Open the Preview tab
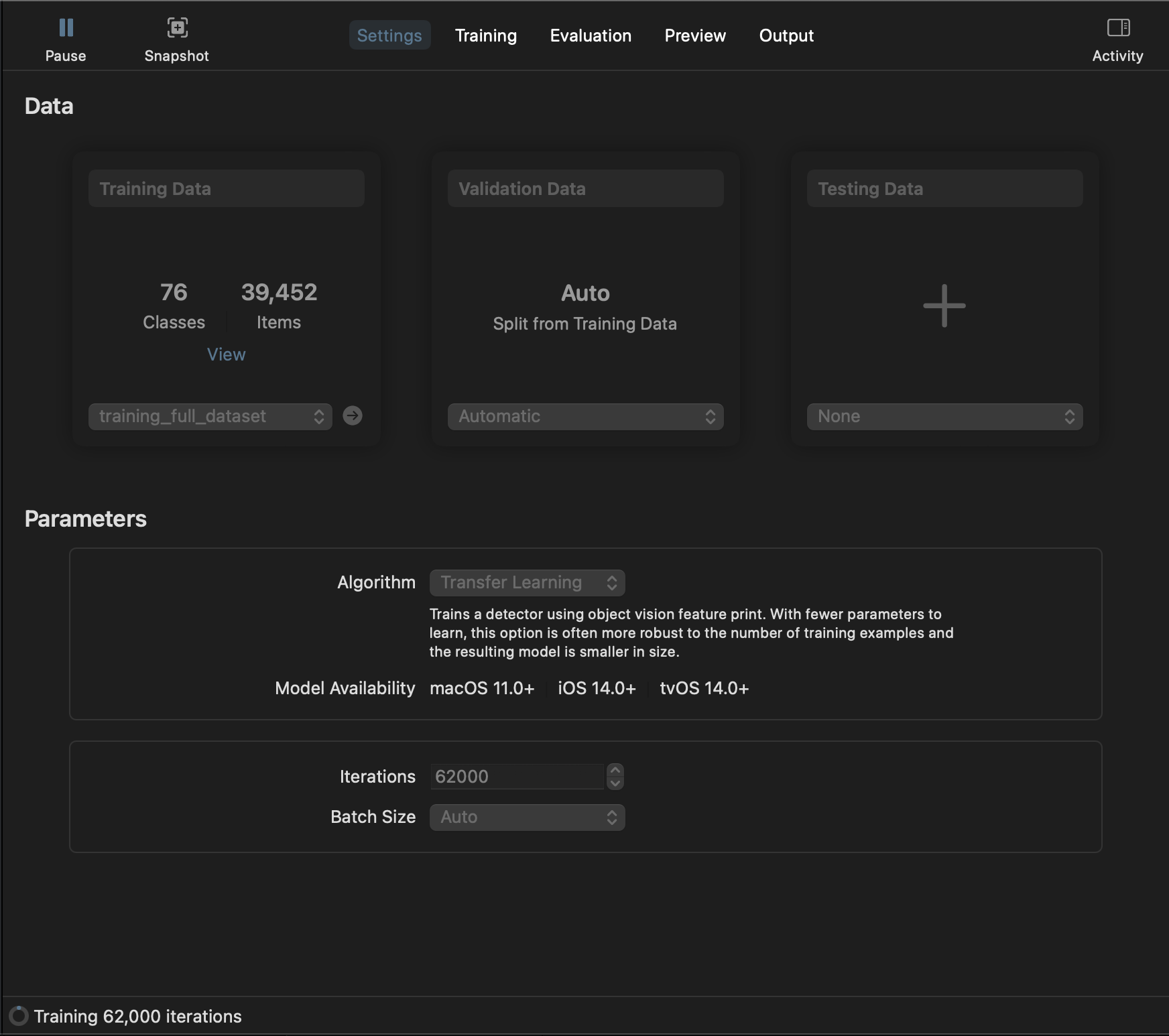The width and height of the screenshot is (1169, 1036). pos(695,36)
